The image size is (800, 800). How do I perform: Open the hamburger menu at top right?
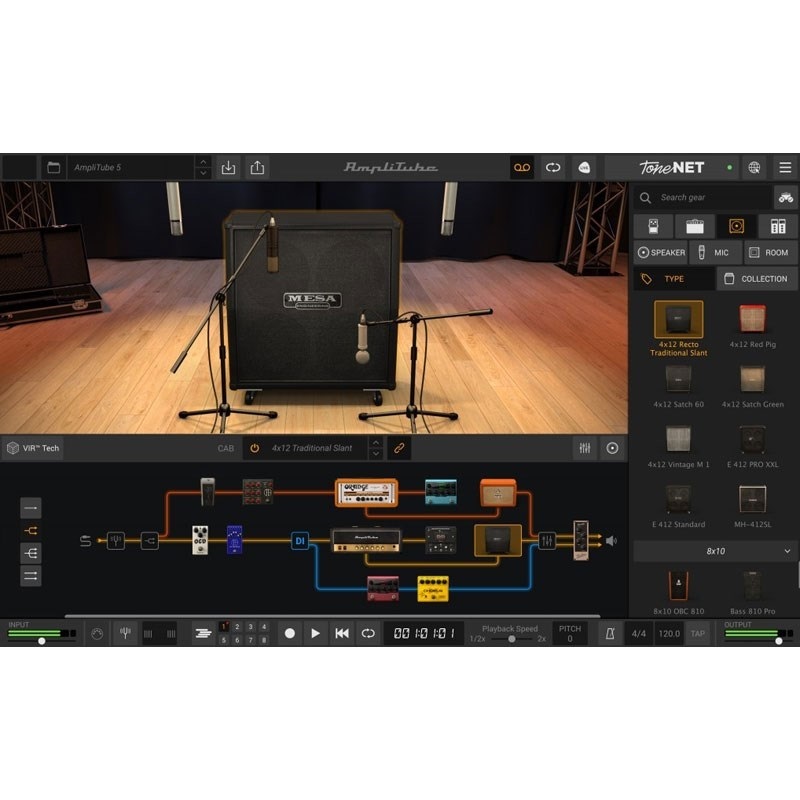(x=783, y=167)
